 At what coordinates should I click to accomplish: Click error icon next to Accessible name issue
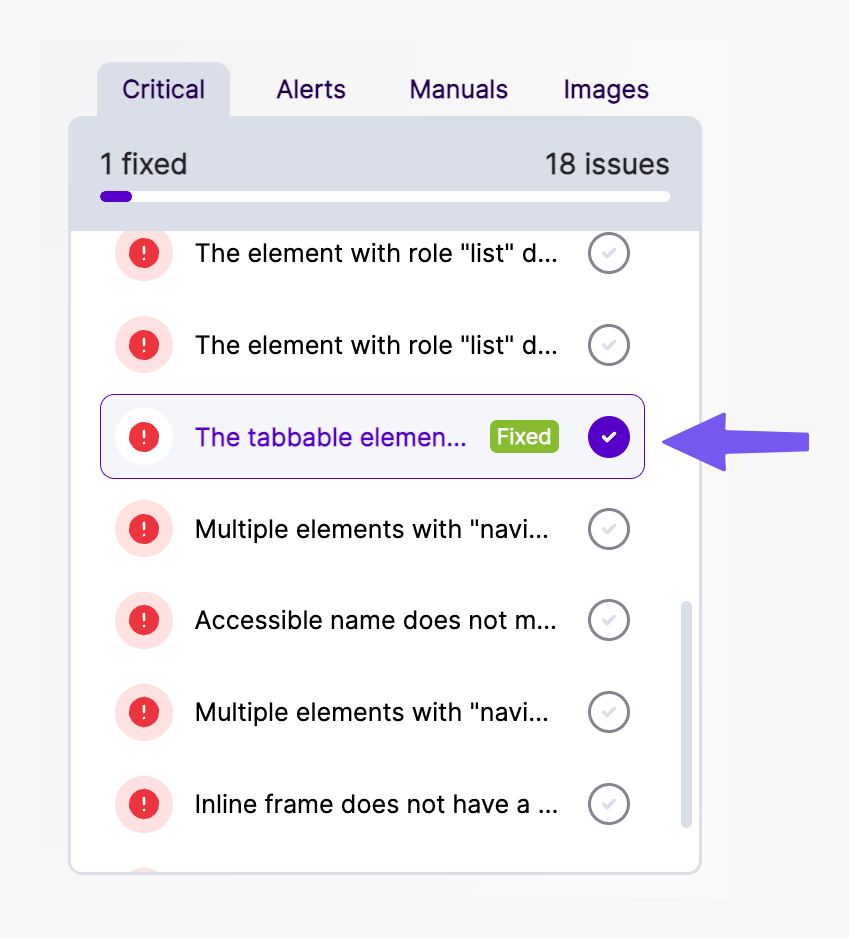(x=144, y=621)
